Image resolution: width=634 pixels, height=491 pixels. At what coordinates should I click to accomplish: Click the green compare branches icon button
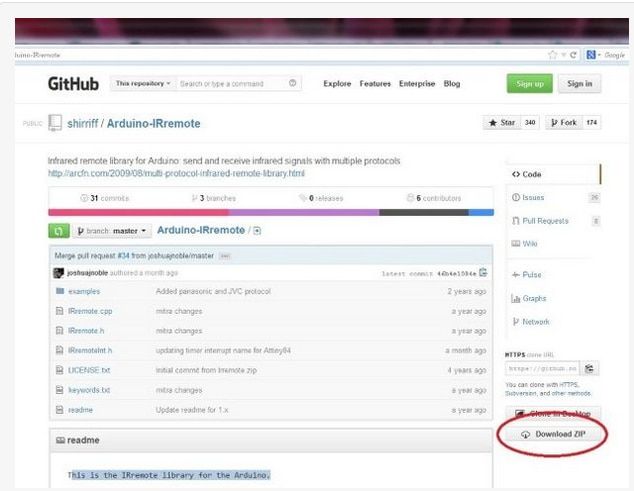[x=59, y=231]
